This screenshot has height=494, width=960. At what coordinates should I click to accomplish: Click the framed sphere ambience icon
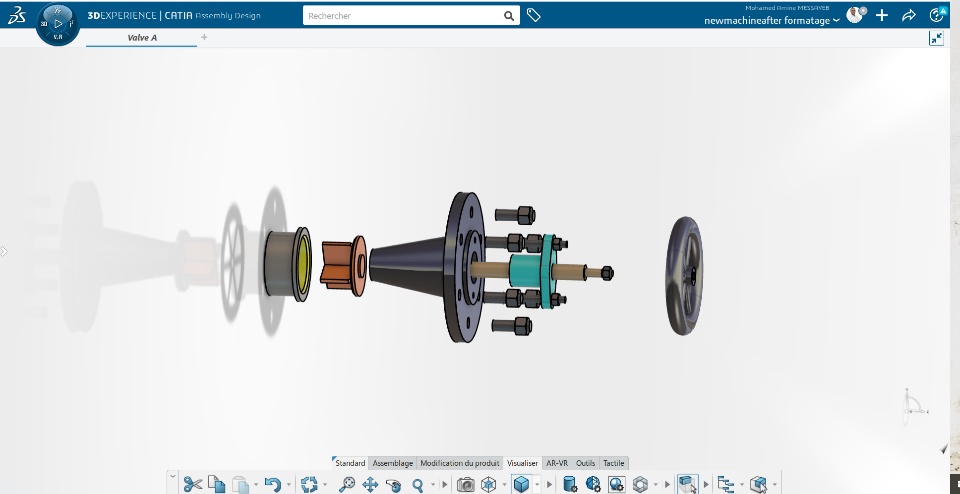pyautogui.click(x=617, y=484)
